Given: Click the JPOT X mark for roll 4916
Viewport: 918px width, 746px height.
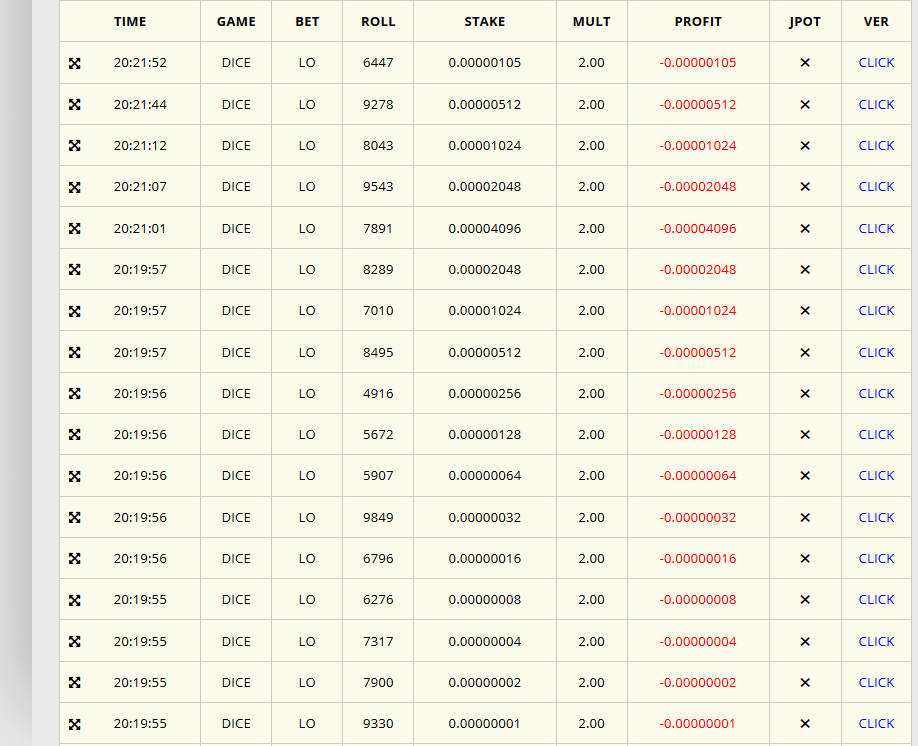Looking at the screenshot, I should click(805, 394).
